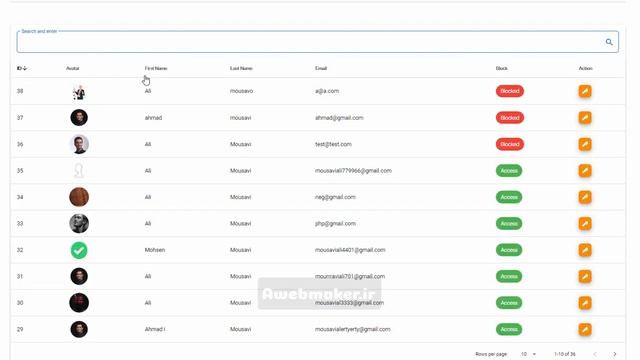Click Access badge for neg@gmail.com
640x360 pixels.
point(509,197)
